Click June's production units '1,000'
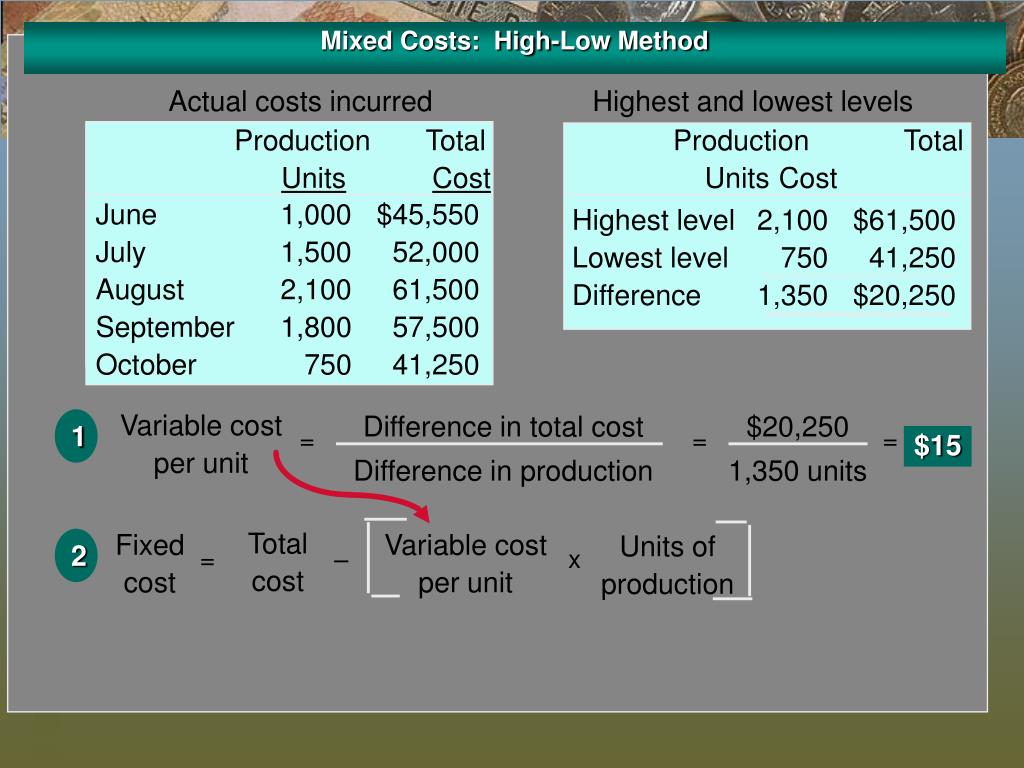This screenshot has height=768, width=1024. 316,215
